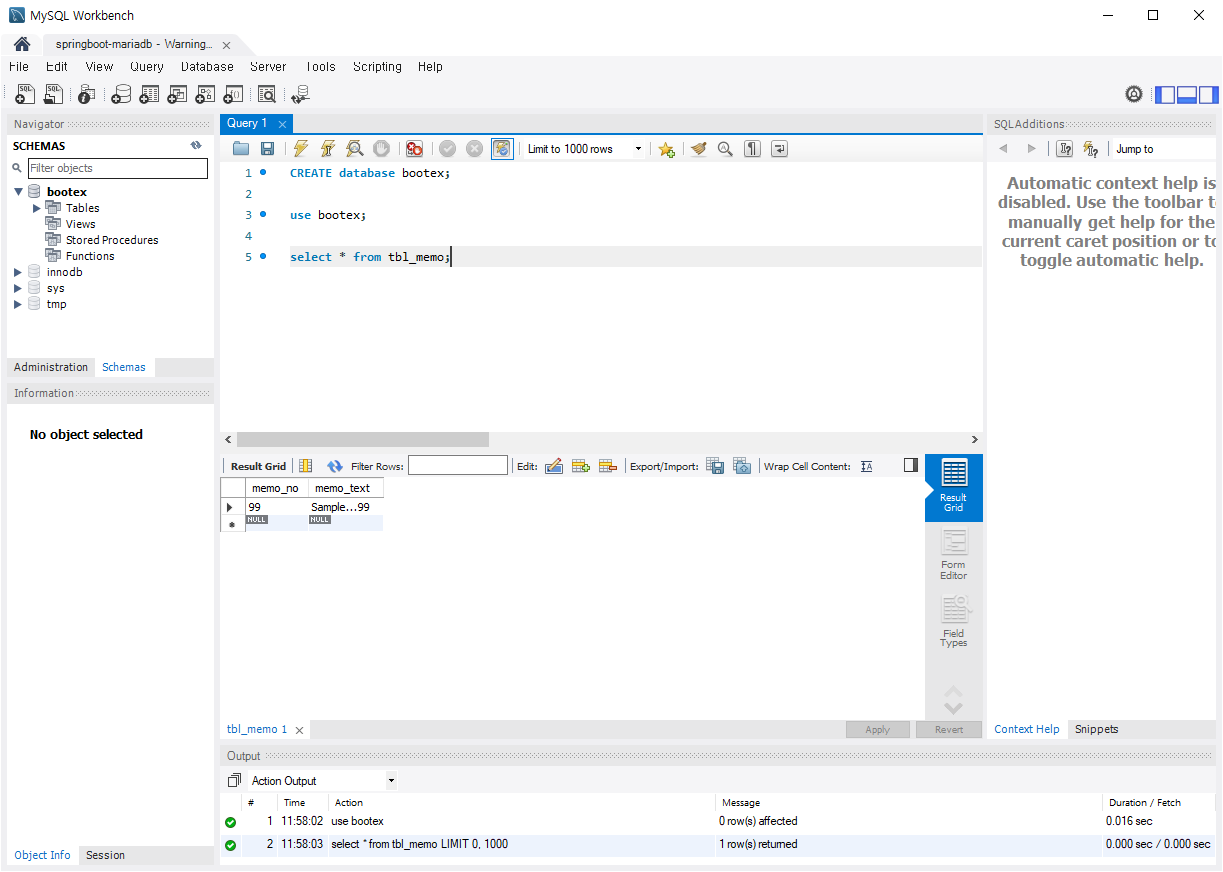Viewport: 1223px width, 872px height.
Task: Expand the sys schema
Action: point(18,288)
